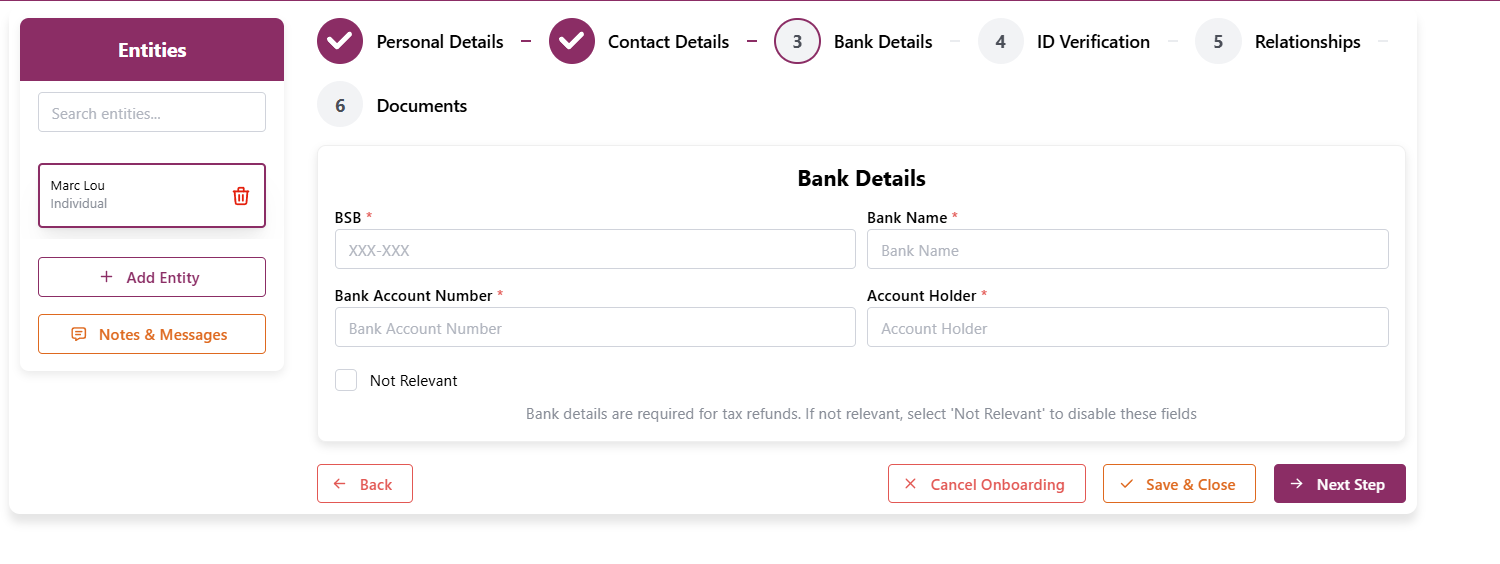Open Notes & Messages
This screenshot has width=1500, height=564.
[x=152, y=334]
